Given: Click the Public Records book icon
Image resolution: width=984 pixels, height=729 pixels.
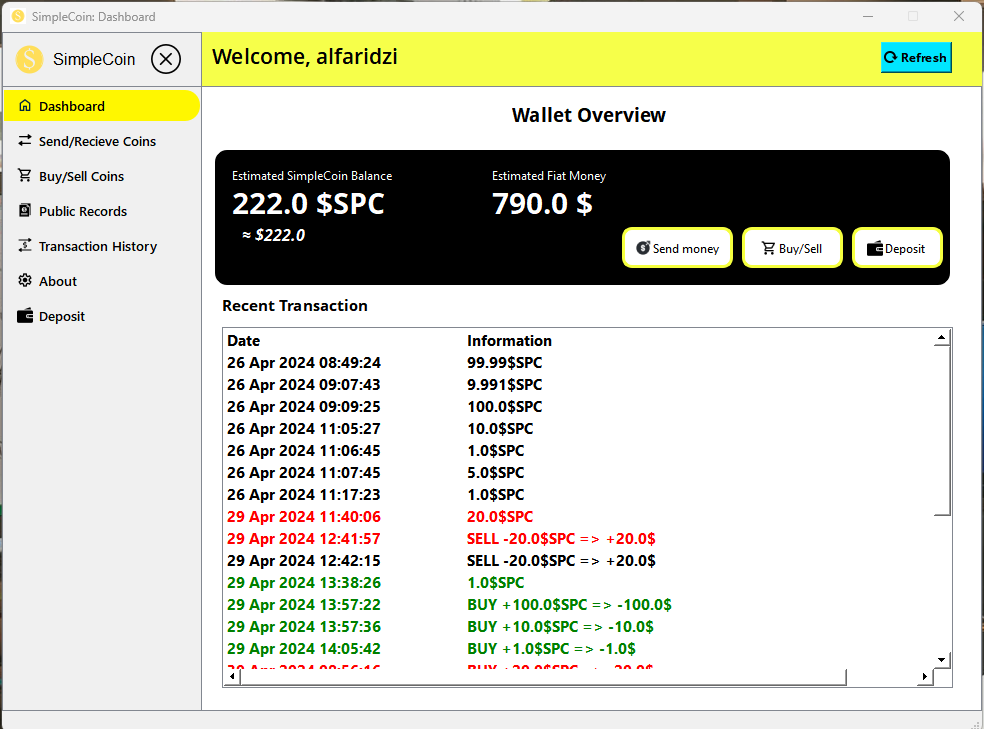Looking at the screenshot, I should tap(25, 211).
